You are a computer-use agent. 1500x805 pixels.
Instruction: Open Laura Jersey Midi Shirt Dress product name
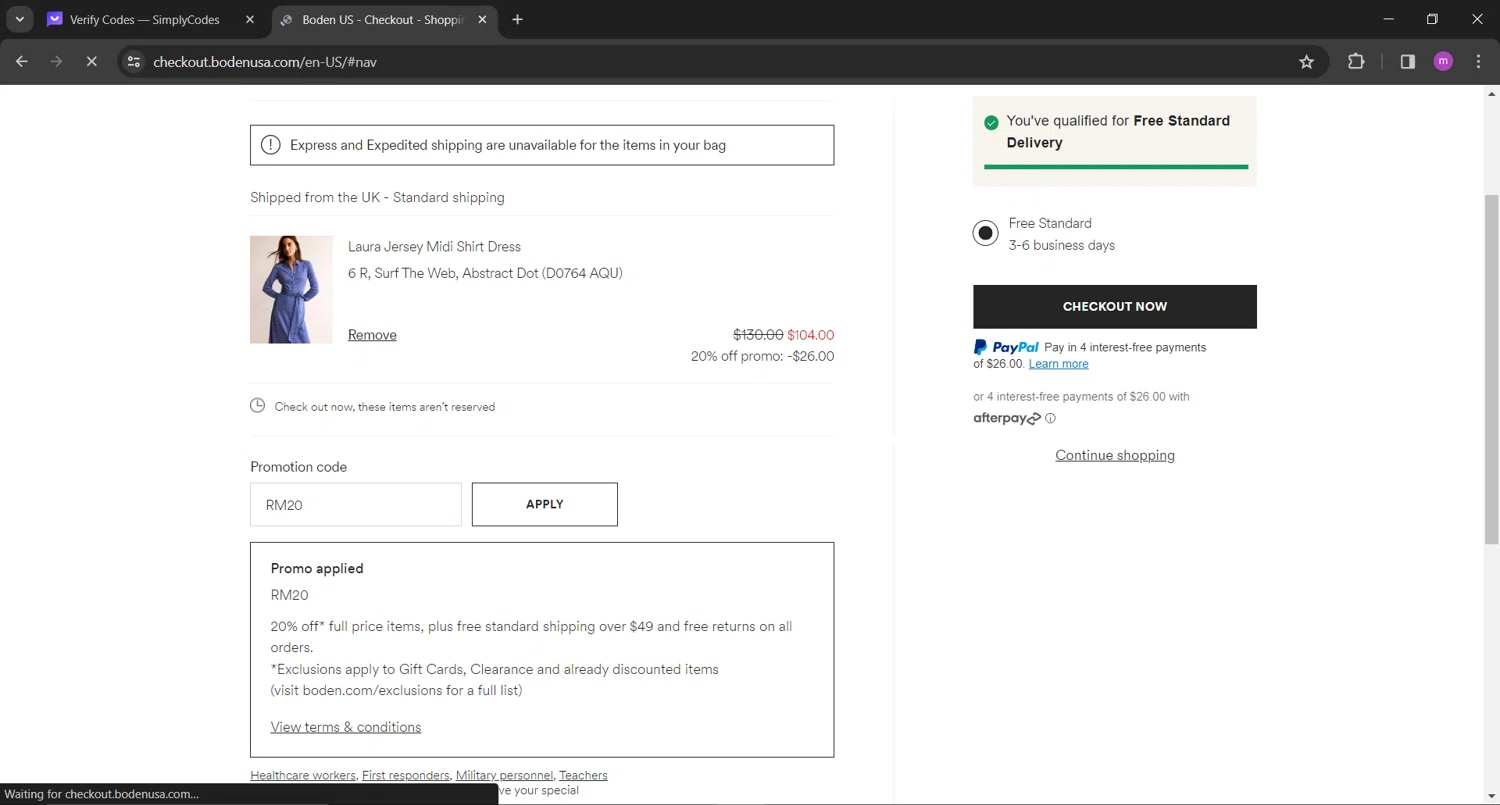pyautogui.click(x=434, y=247)
